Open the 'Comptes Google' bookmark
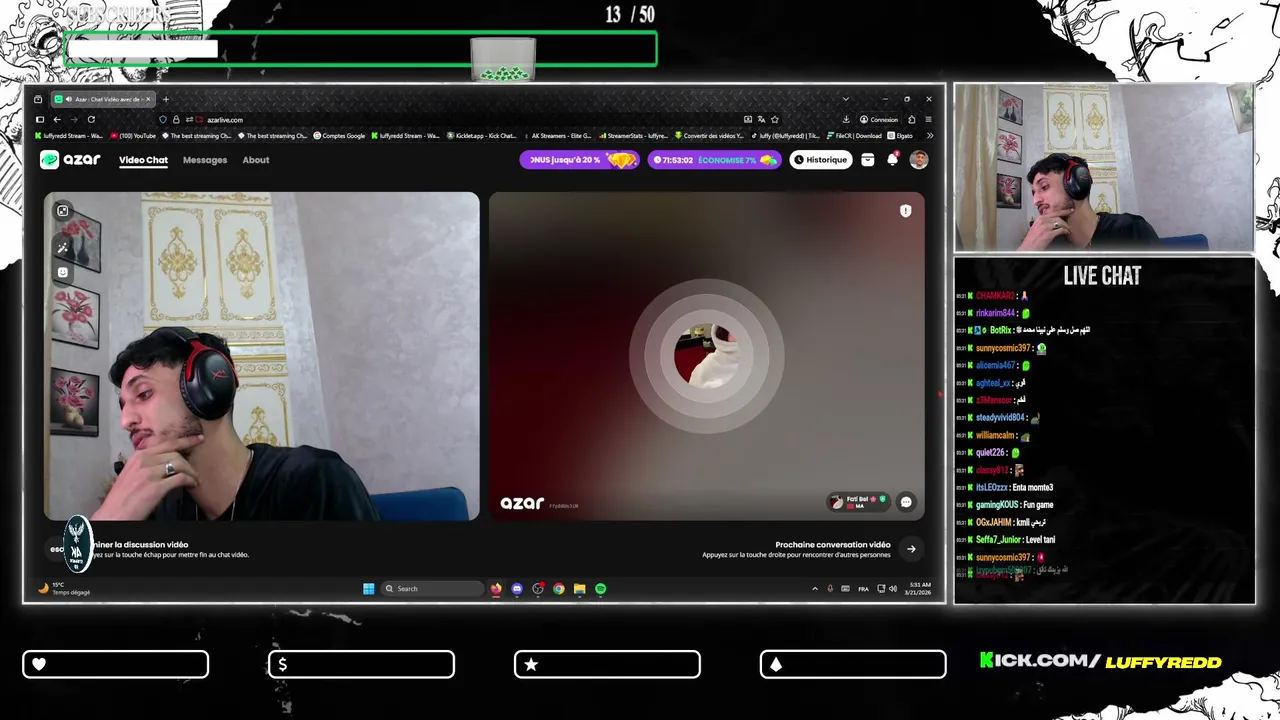Screen dimensions: 1280x720 pyautogui.click(x=340, y=135)
